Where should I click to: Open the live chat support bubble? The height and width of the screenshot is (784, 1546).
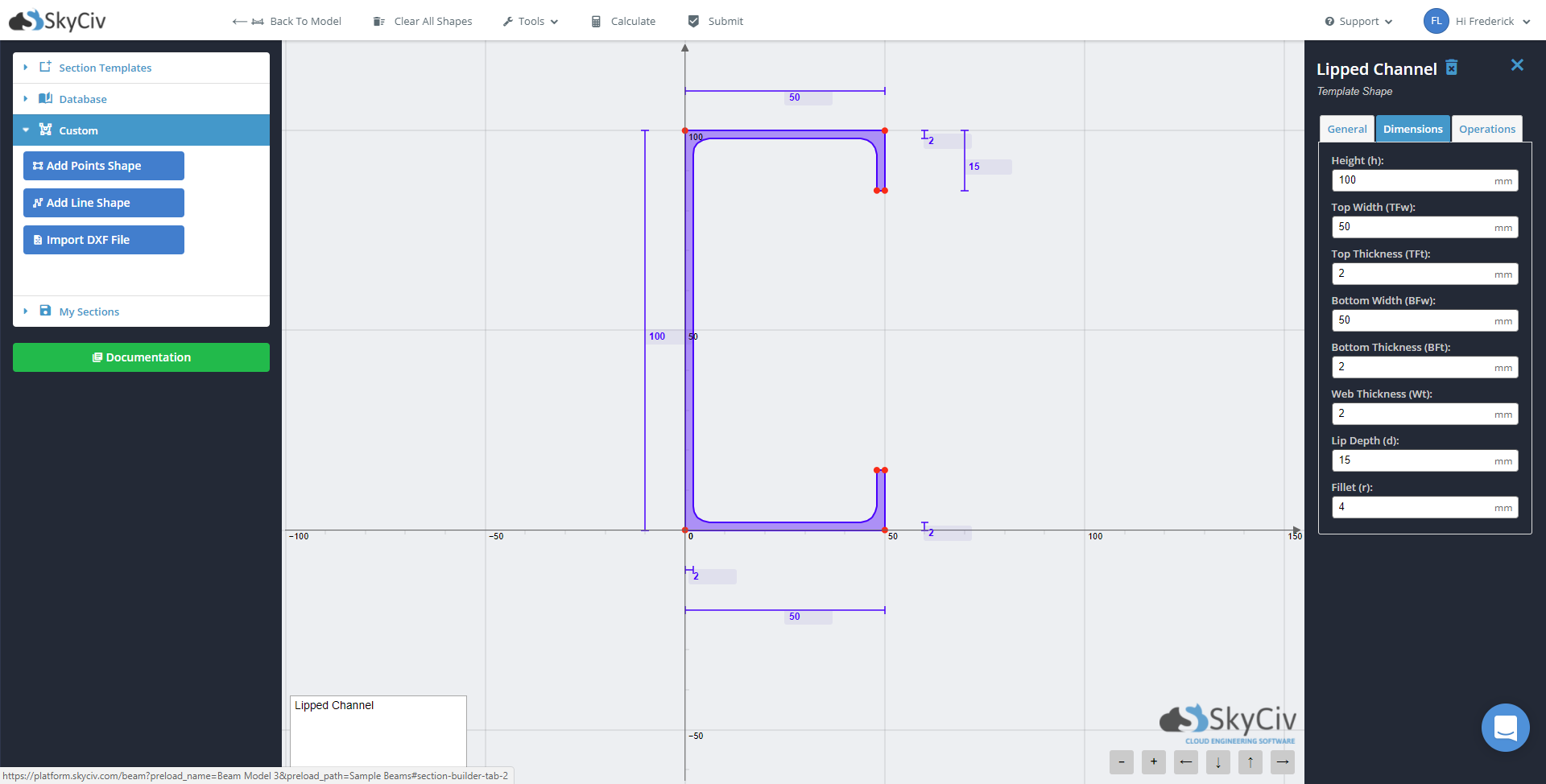pyautogui.click(x=1505, y=728)
